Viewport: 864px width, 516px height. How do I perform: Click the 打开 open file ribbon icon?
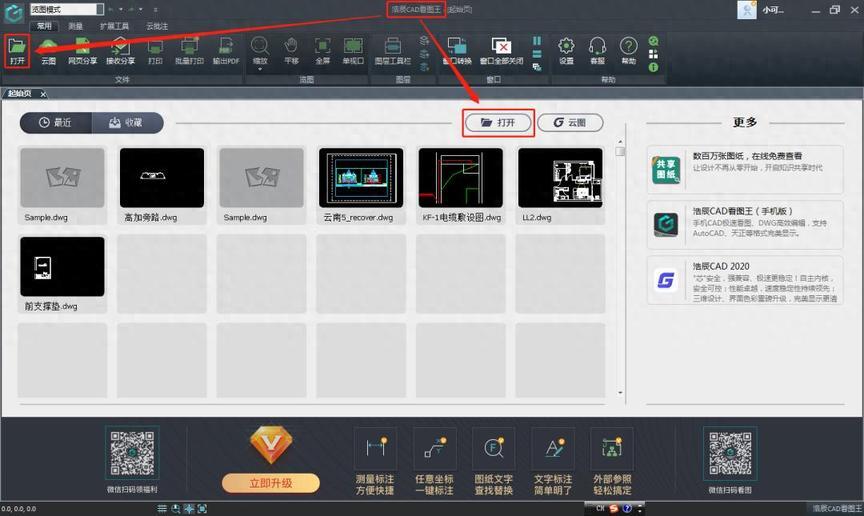[x=17, y=51]
